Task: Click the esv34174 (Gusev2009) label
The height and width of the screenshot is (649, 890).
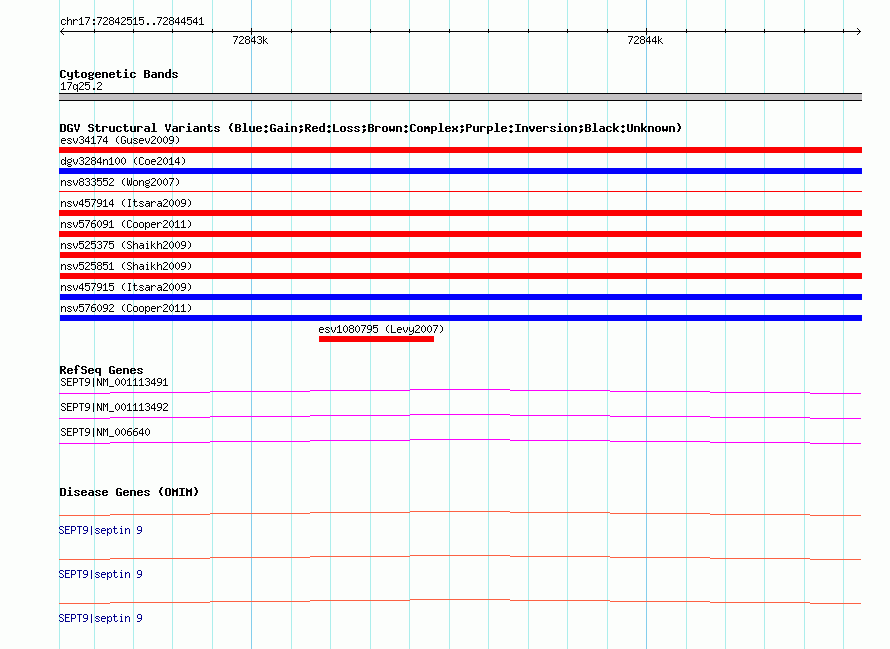Action: (x=120, y=140)
